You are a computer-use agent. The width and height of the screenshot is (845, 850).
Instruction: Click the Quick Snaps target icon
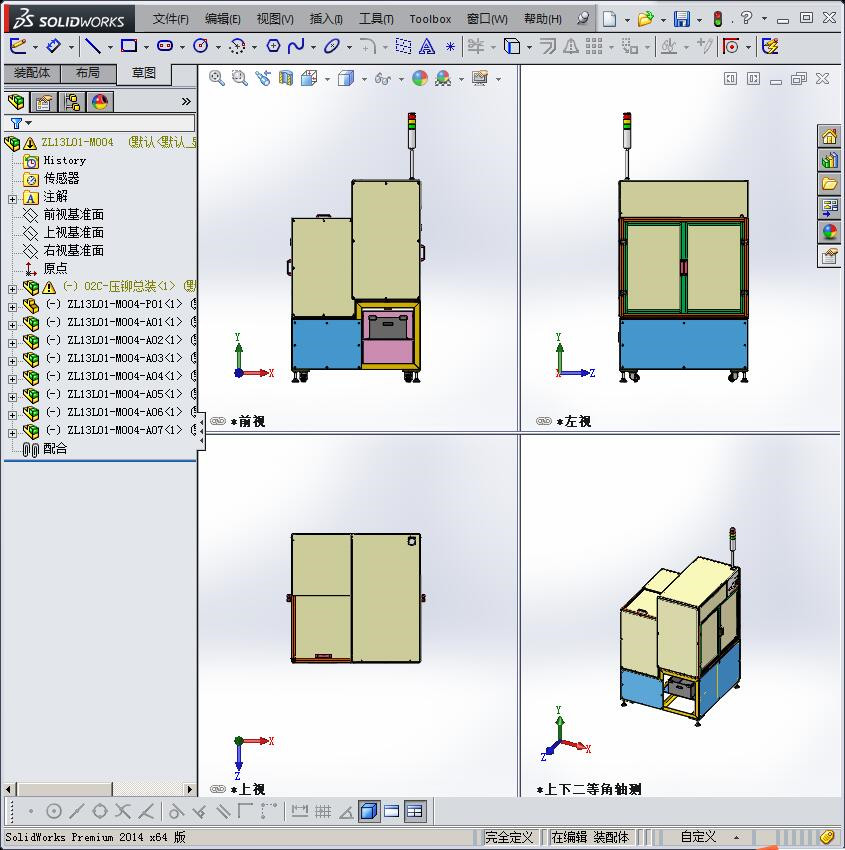coord(731,46)
